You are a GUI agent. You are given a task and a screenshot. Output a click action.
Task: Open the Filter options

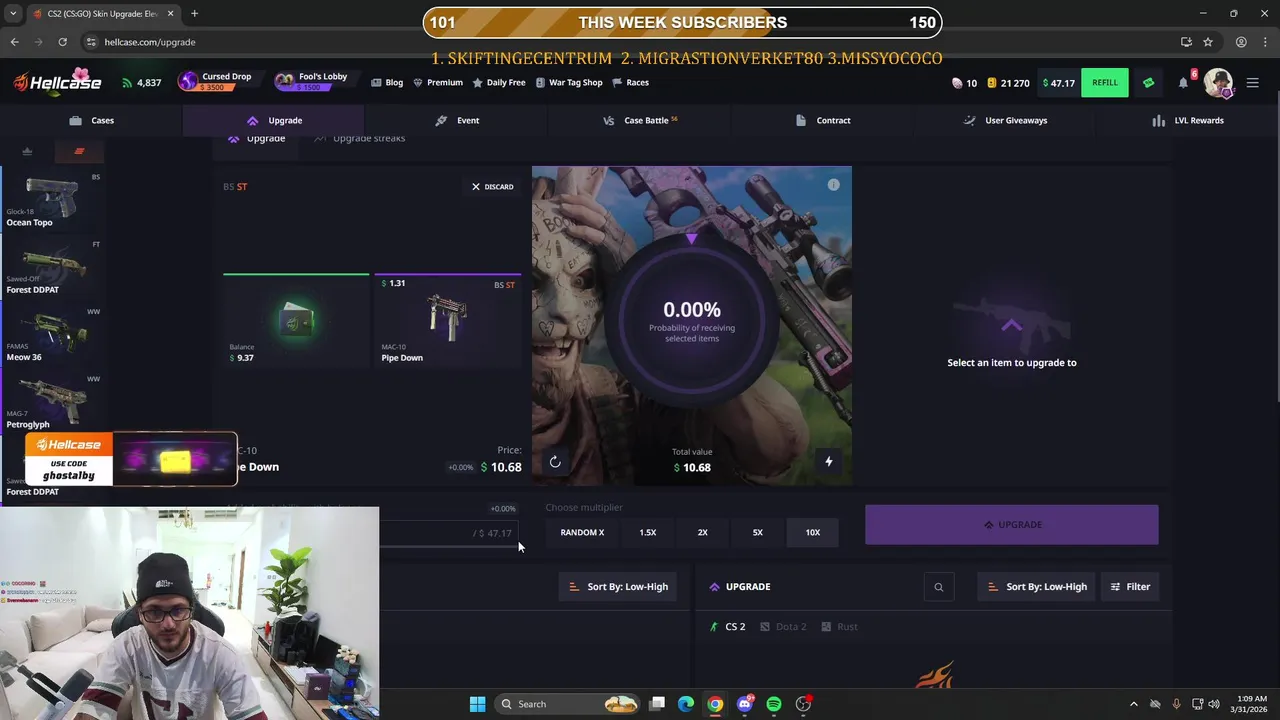click(1130, 587)
